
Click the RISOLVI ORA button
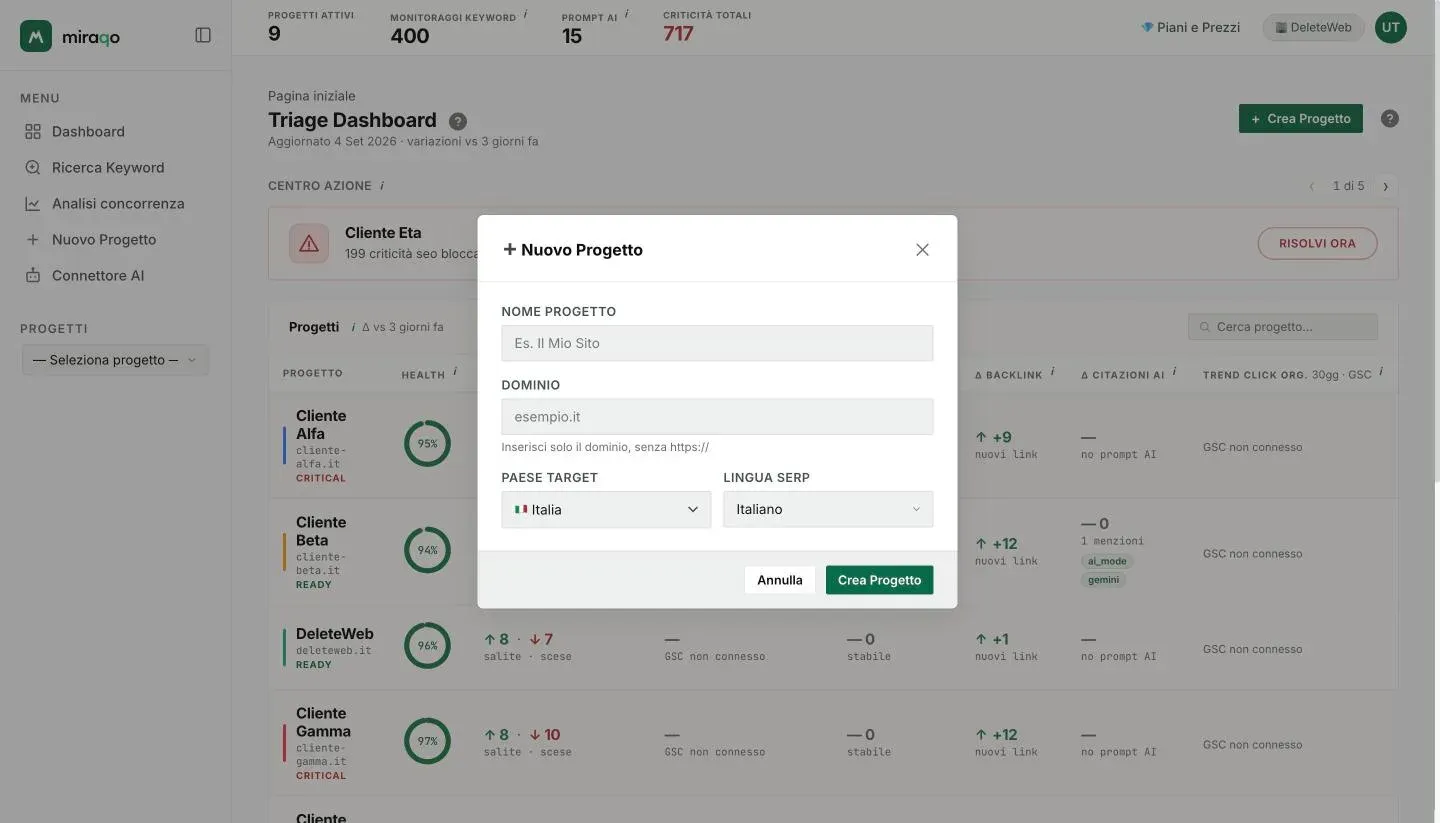pyautogui.click(x=1317, y=243)
